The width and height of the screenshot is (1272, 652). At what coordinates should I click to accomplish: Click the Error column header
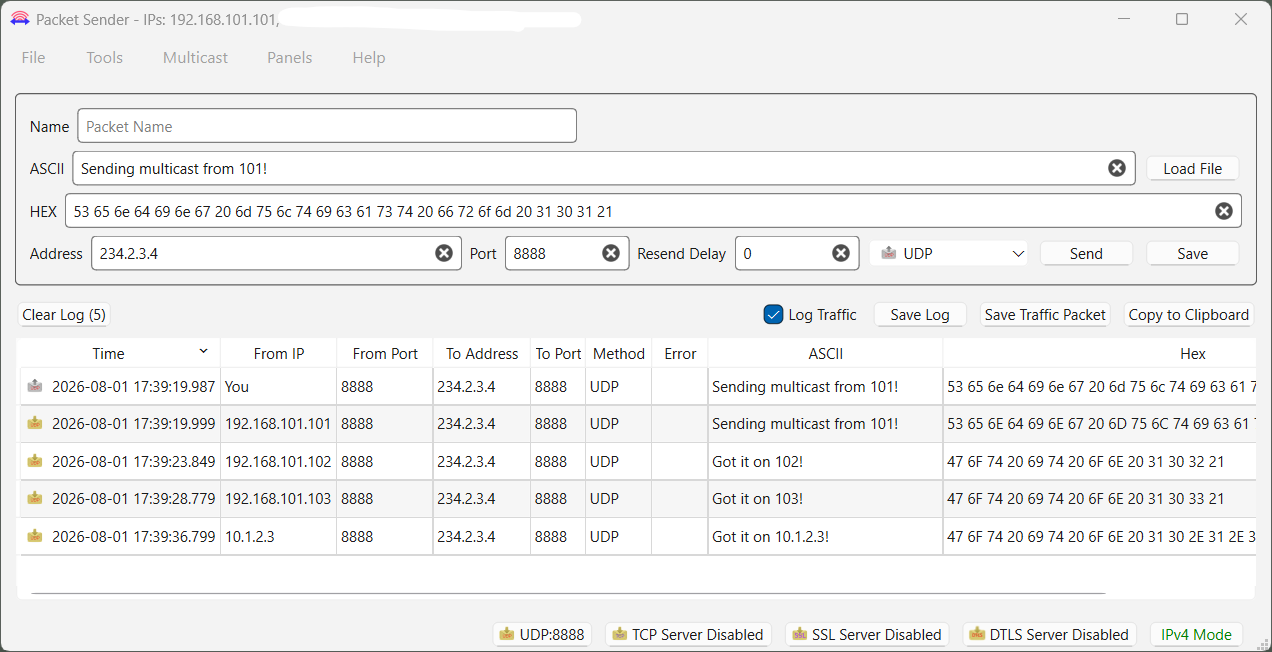(x=680, y=353)
